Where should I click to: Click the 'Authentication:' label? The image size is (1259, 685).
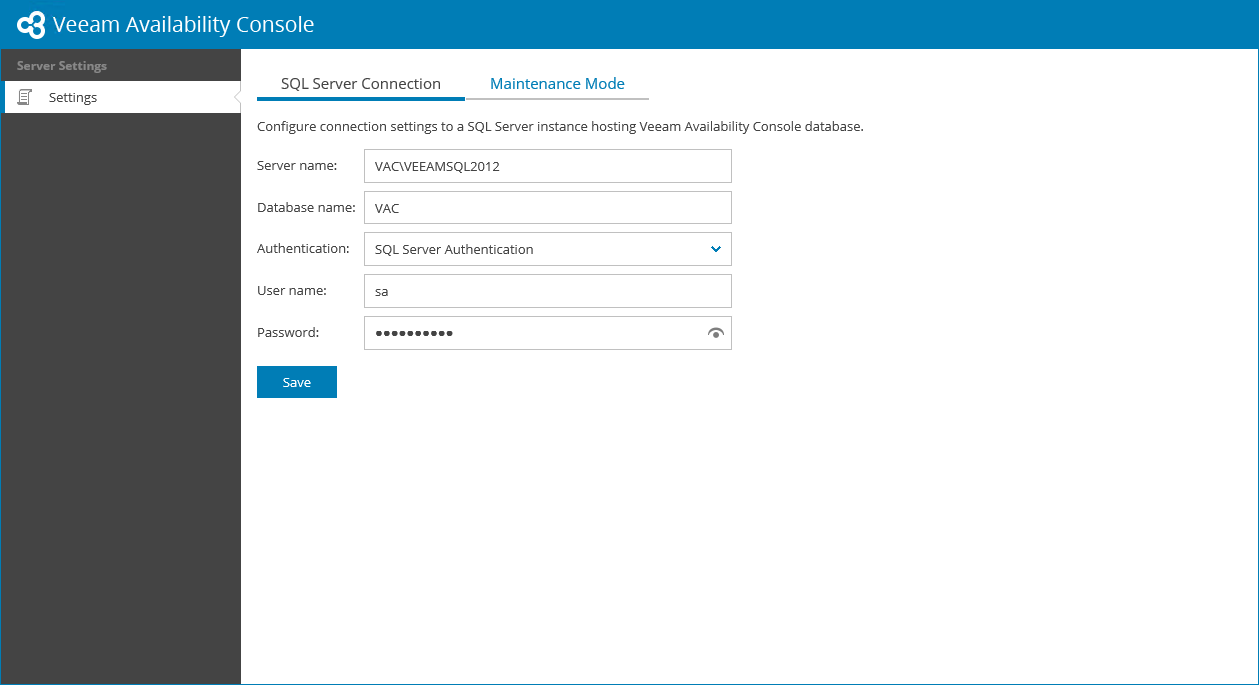click(303, 249)
